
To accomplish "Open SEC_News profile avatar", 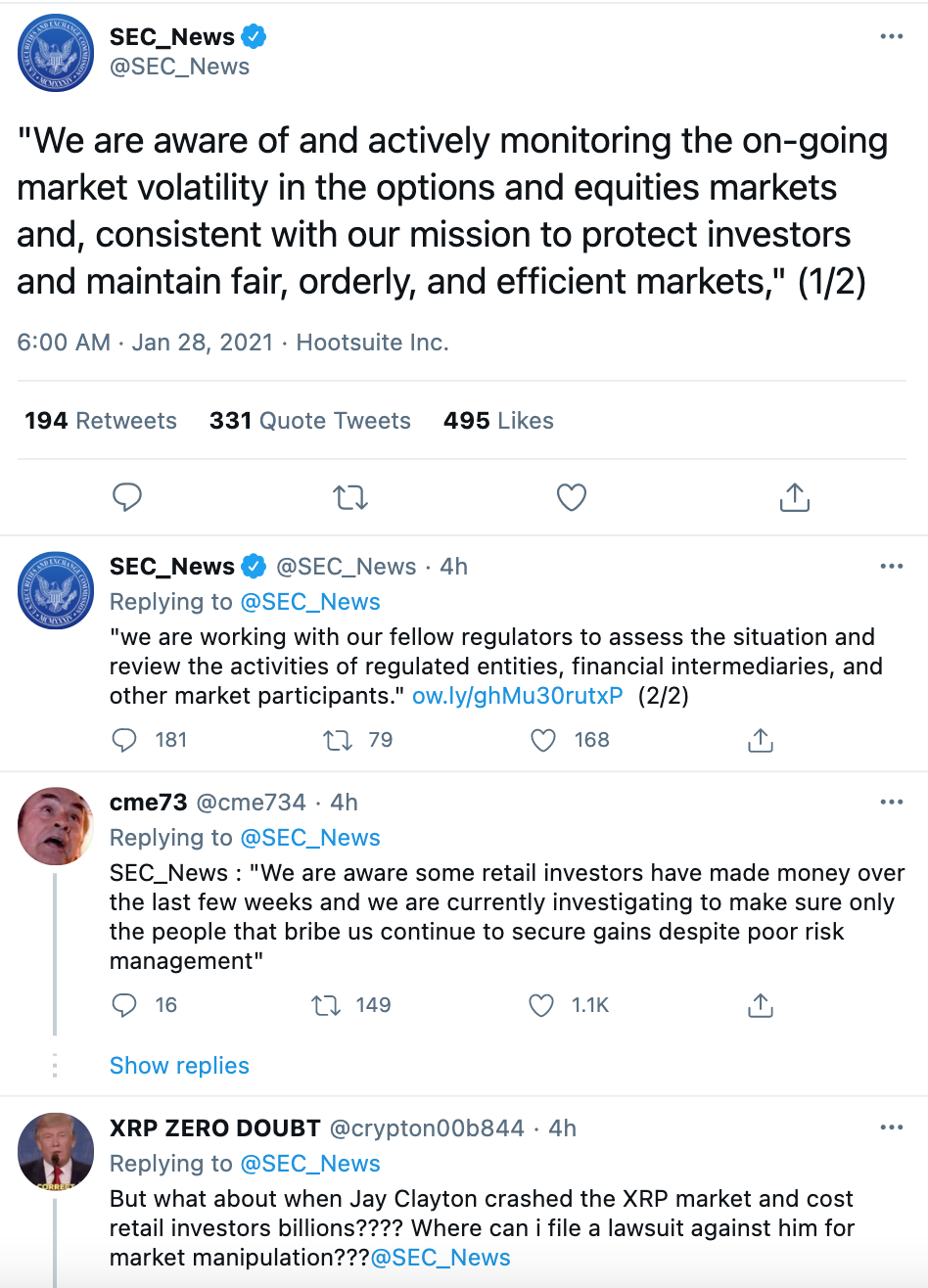I will pyautogui.click(x=55, y=53).
